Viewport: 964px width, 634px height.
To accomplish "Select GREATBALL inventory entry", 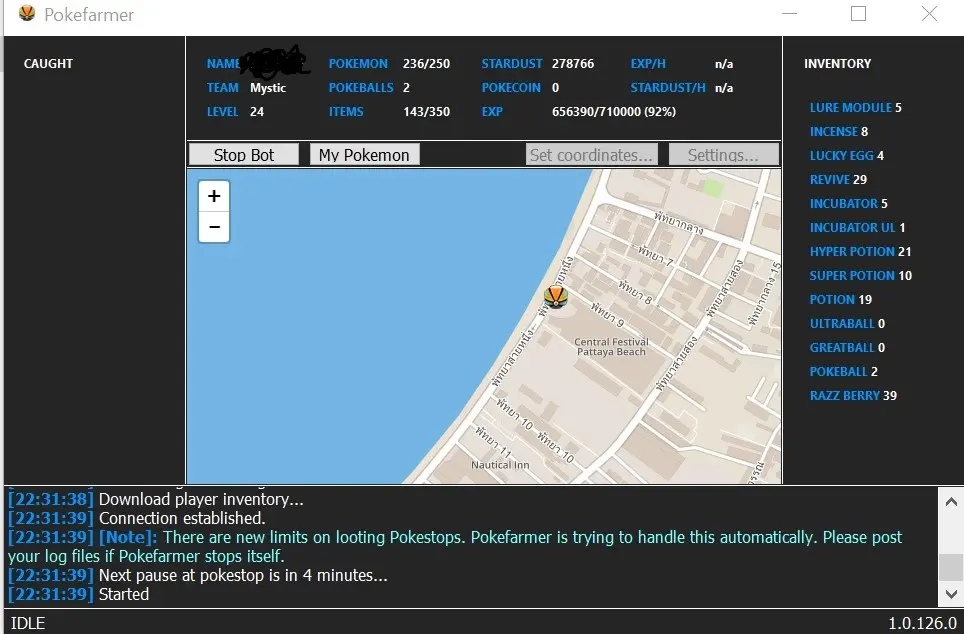I will coord(847,347).
